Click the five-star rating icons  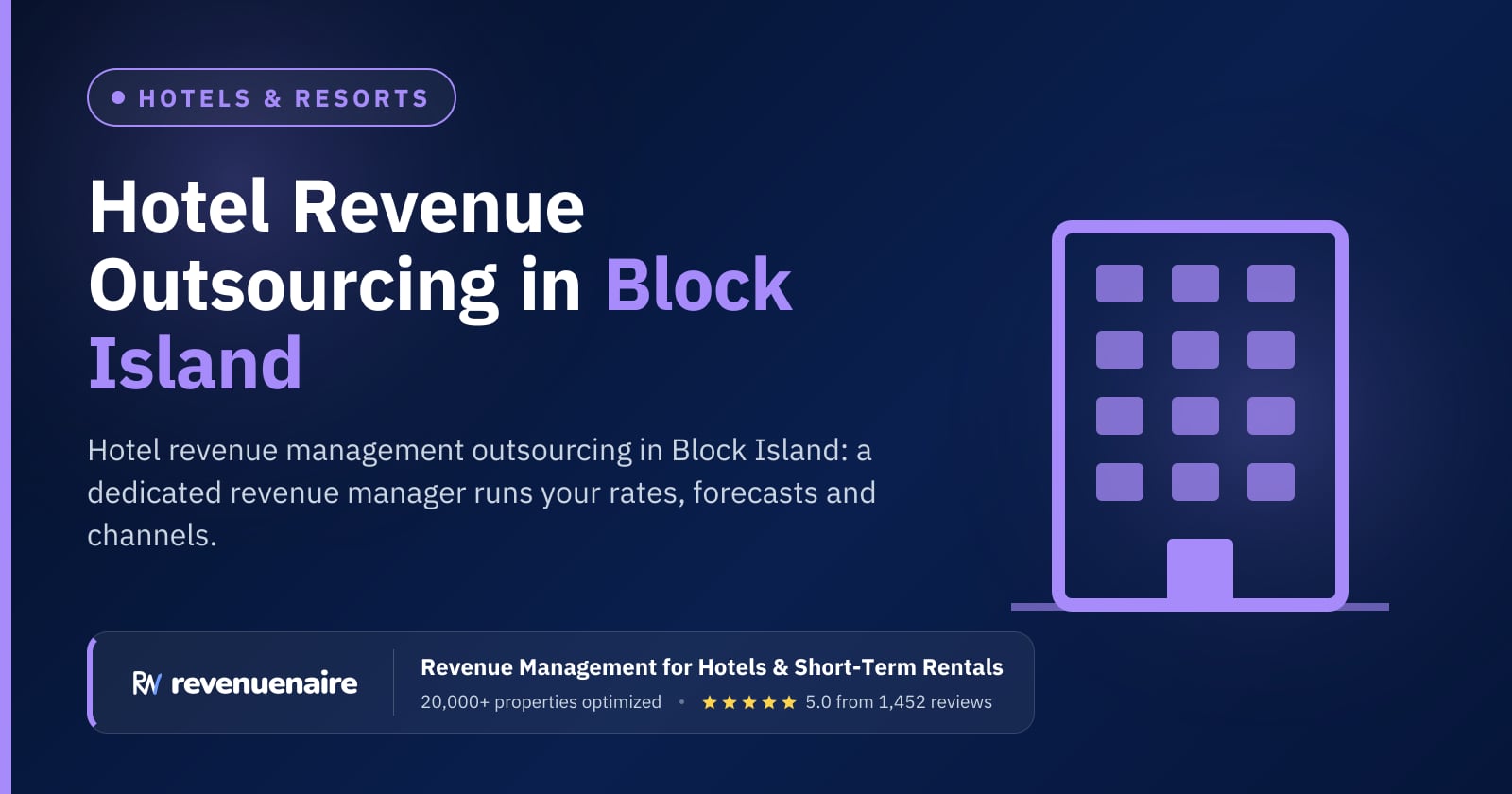pyautogui.click(x=749, y=702)
